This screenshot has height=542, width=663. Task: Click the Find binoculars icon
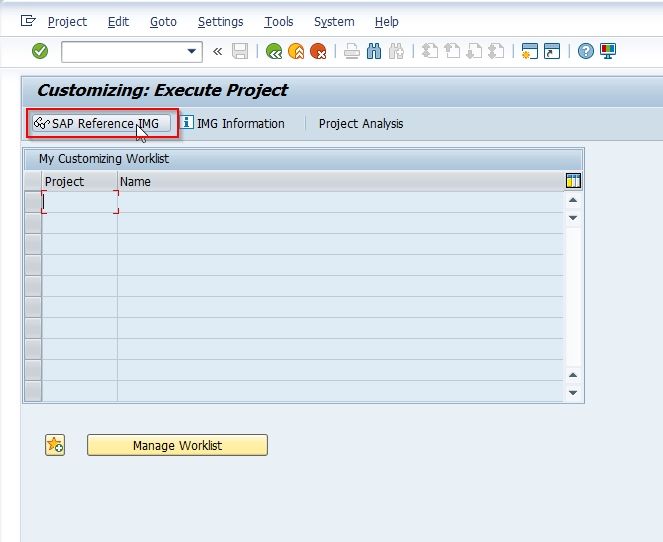pyautogui.click(x=374, y=52)
